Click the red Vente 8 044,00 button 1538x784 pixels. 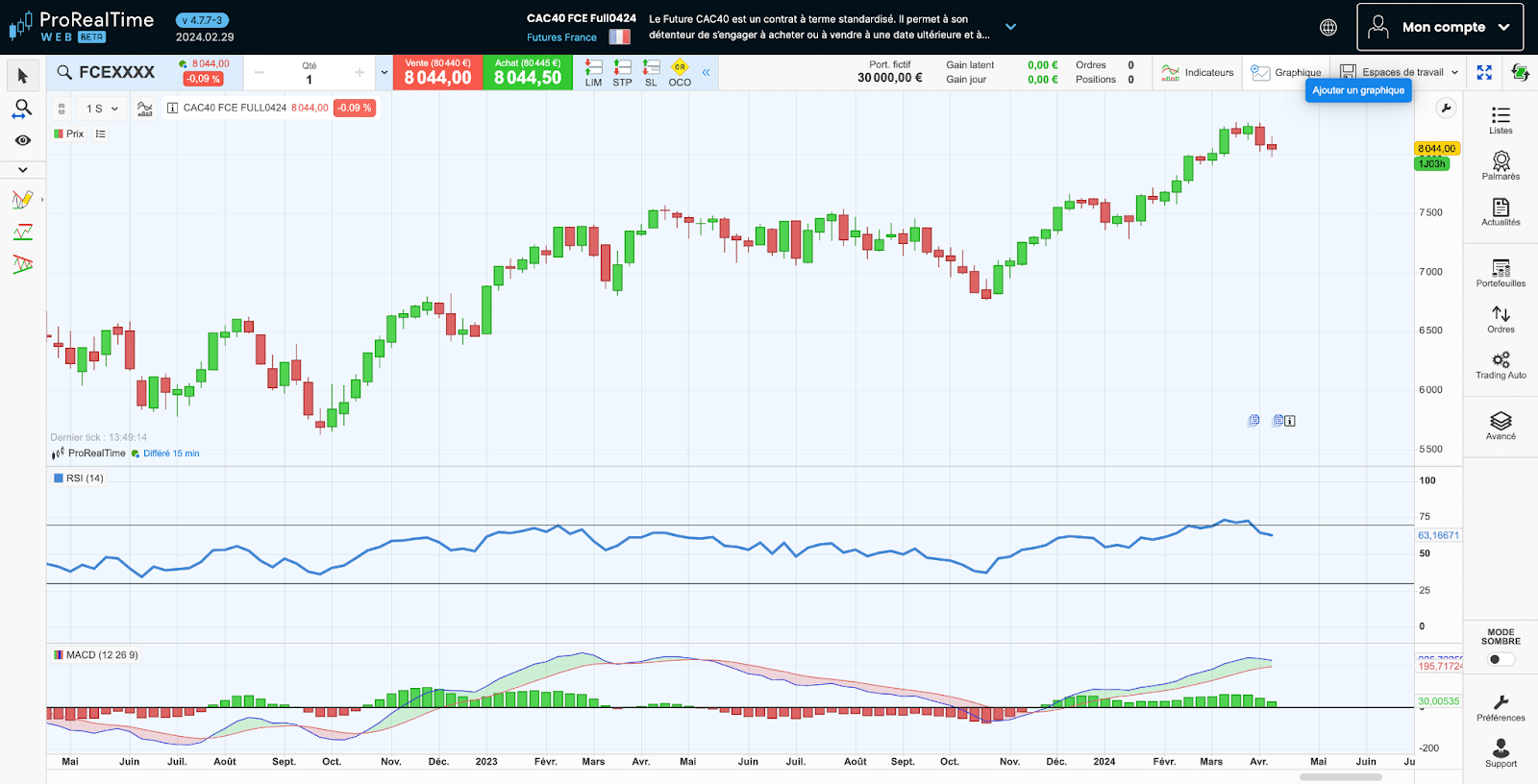pyautogui.click(x=437, y=72)
